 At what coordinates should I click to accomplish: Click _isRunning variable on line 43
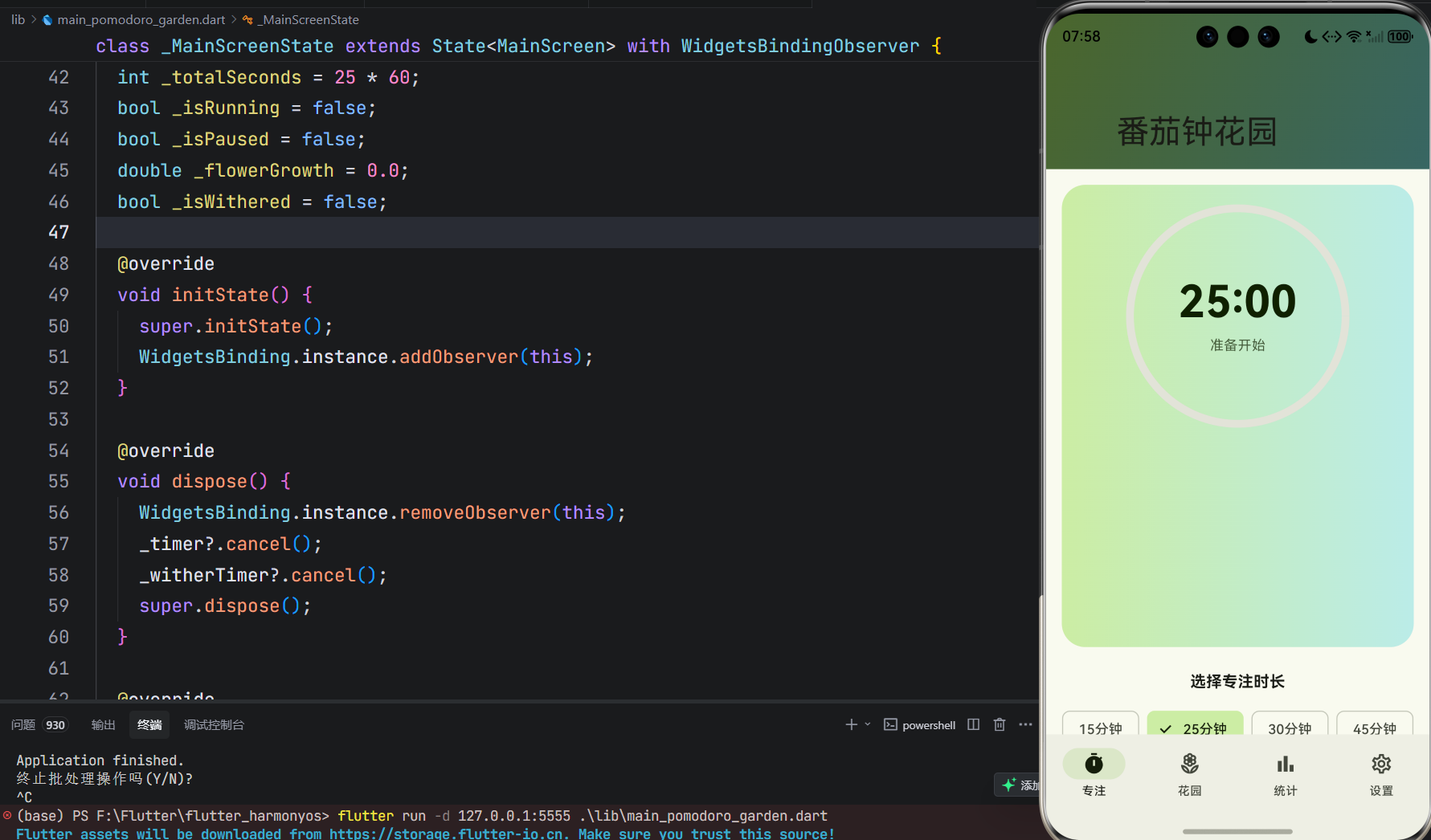pyautogui.click(x=226, y=108)
